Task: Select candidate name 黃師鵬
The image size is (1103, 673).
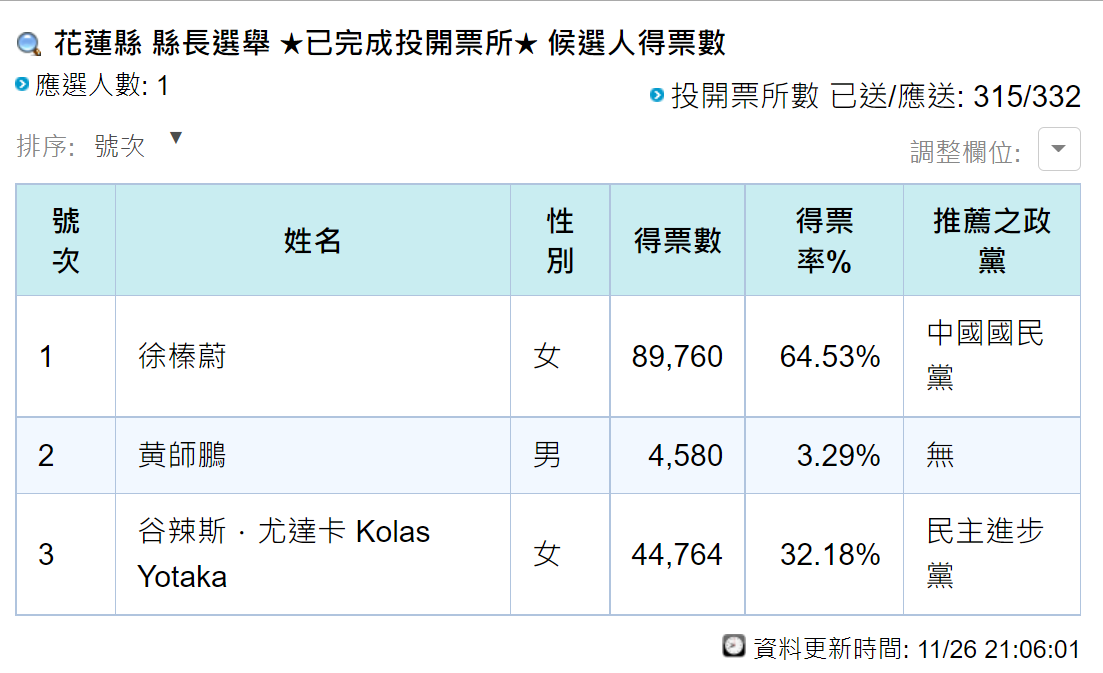Action: click(182, 455)
